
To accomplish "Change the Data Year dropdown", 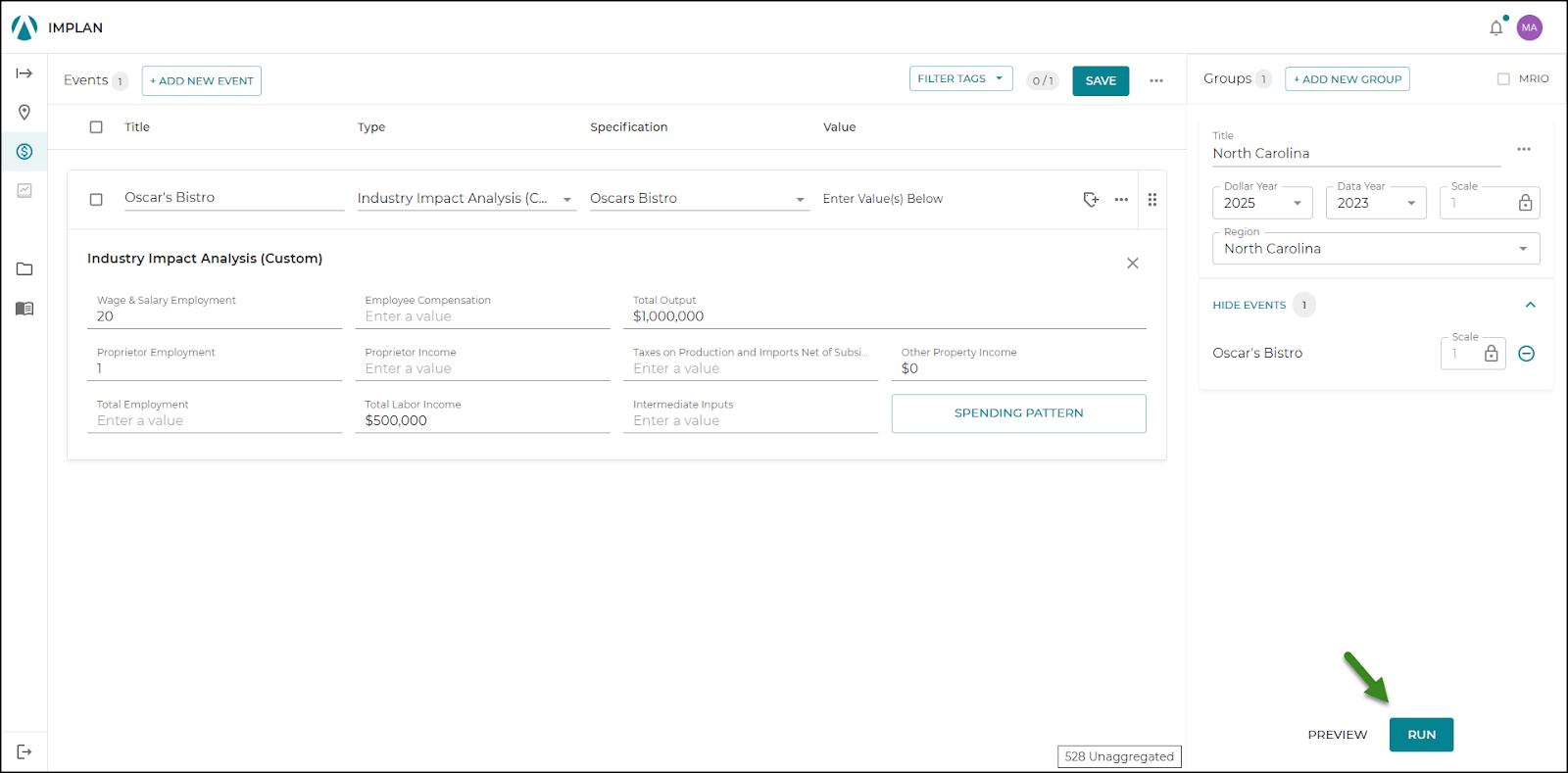I will pos(1376,203).
